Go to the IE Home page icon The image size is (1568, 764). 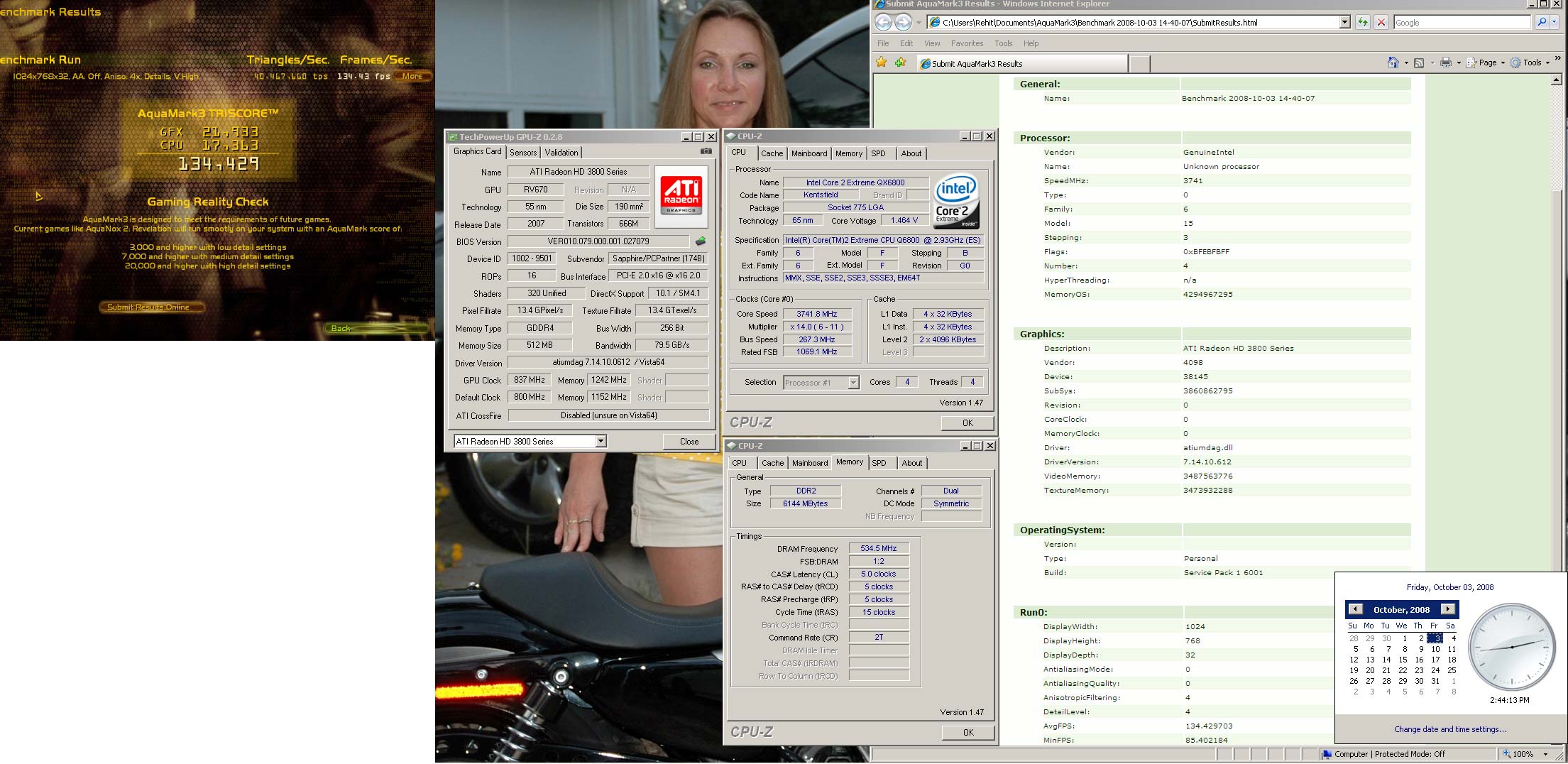pyautogui.click(x=1393, y=63)
